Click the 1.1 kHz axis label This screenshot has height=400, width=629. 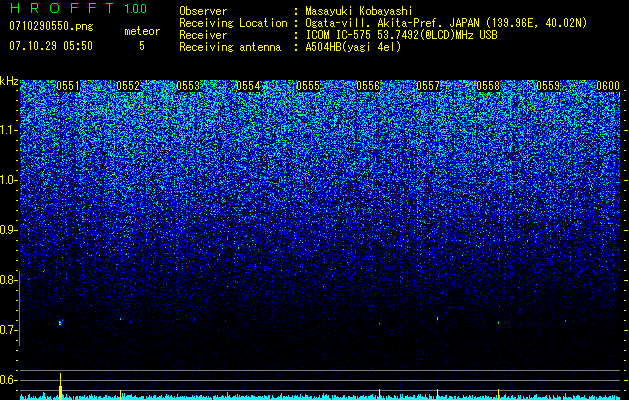point(8,130)
